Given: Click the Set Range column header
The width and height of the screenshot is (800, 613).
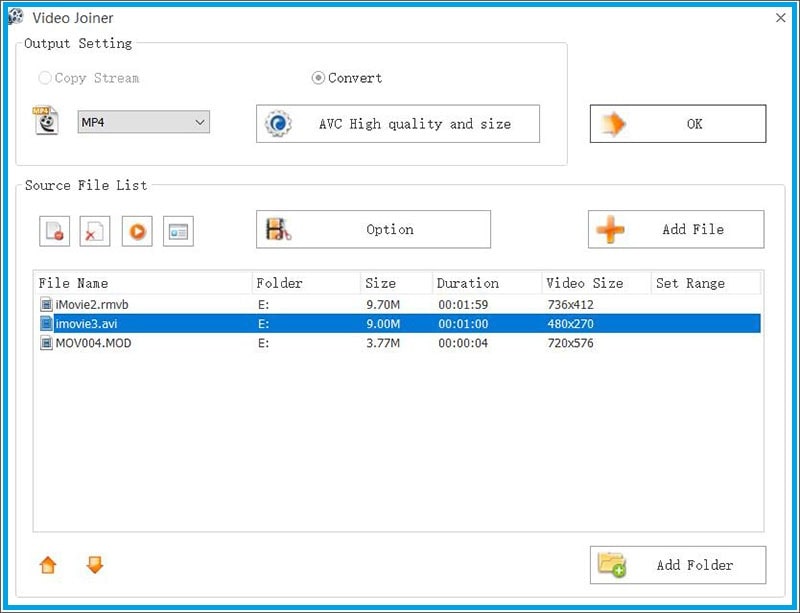Looking at the screenshot, I should pyautogui.click(x=704, y=283).
